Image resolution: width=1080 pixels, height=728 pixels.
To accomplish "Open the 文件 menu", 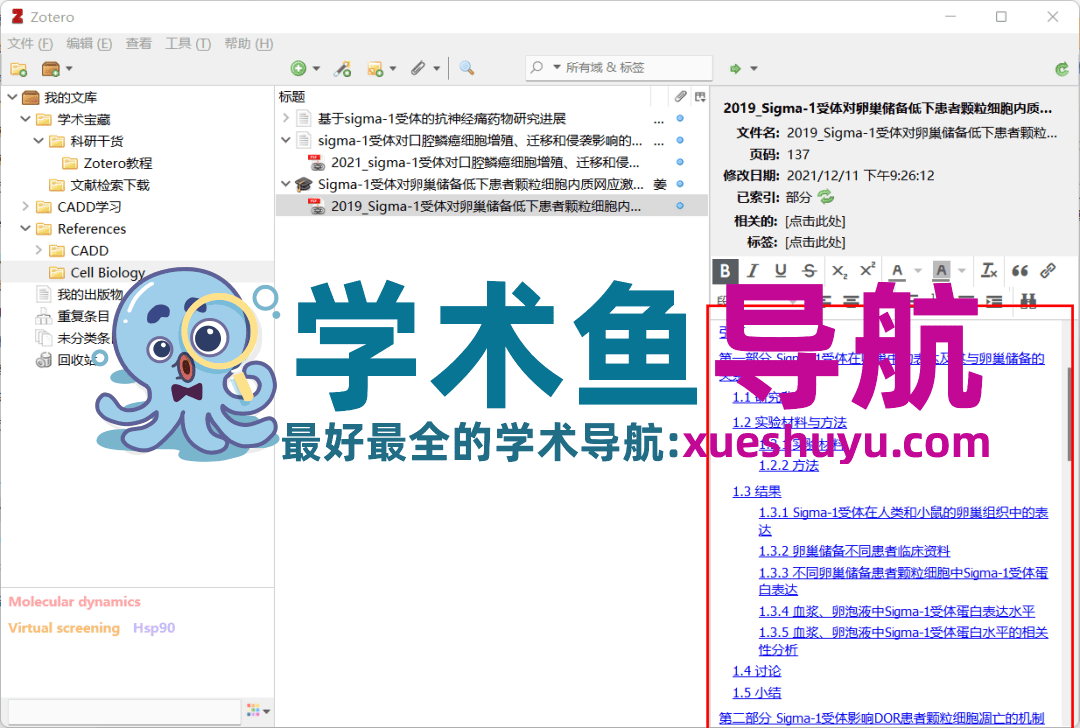I will pyautogui.click(x=28, y=44).
